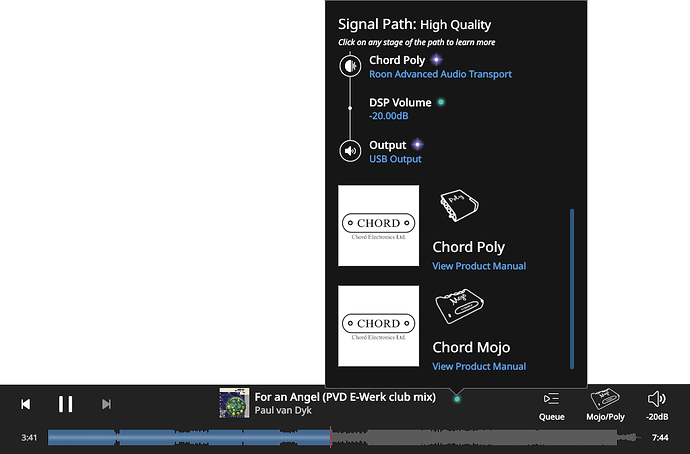This screenshot has width=690, height=454.
Task: Click Chord logo thumbnail next to Chord Mojo
Action: coord(378,326)
